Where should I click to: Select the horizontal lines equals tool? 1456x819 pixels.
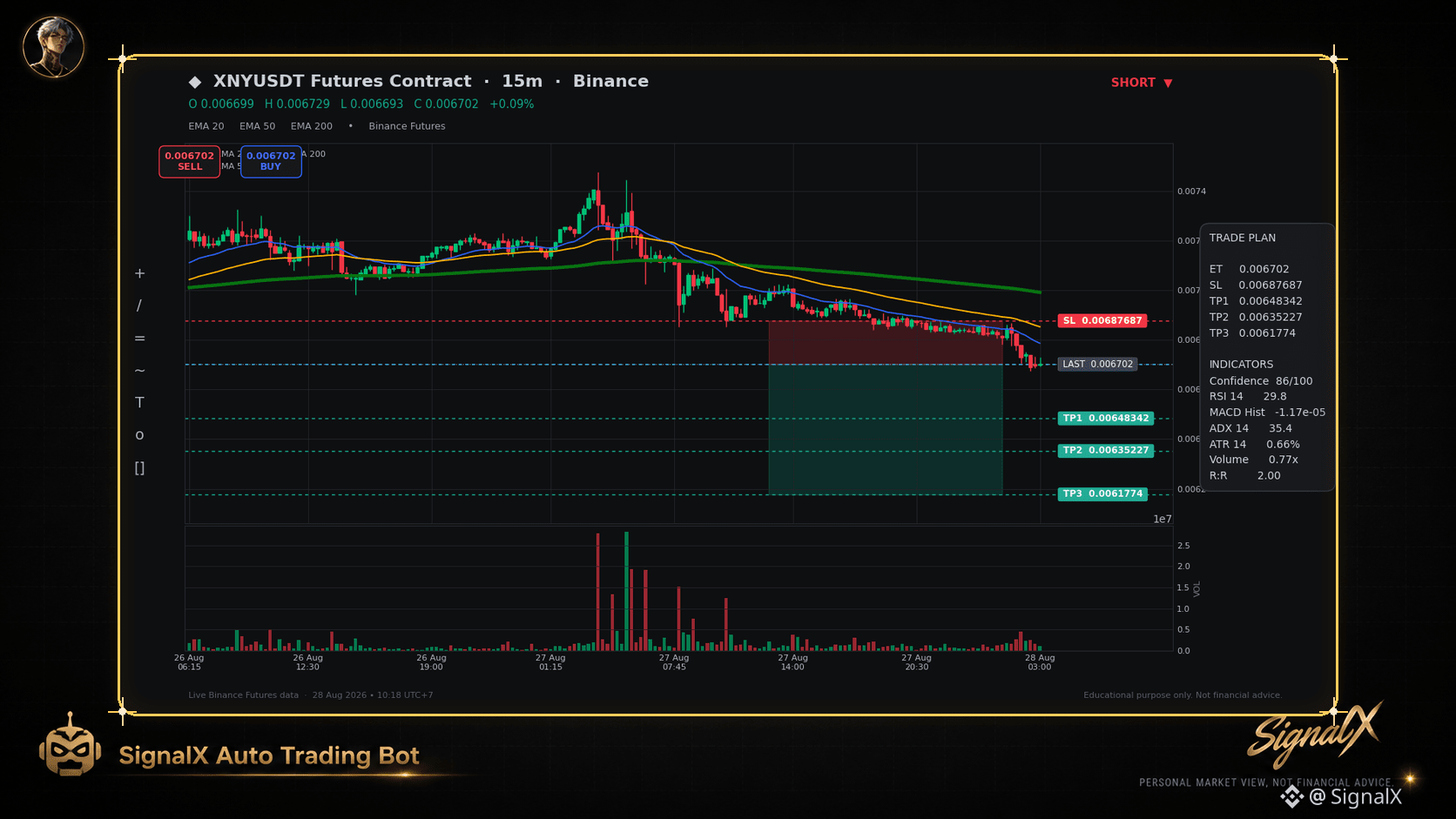139,339
